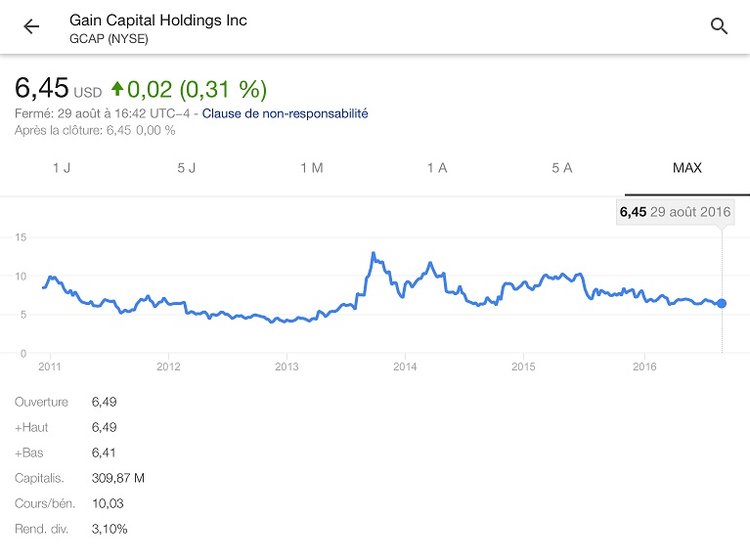Image resolution: width=750 pixels, height=560 pixels.
Task: Click the blue endpoint dot on chart
Action: pyautogui.click(x=722, y=303)
